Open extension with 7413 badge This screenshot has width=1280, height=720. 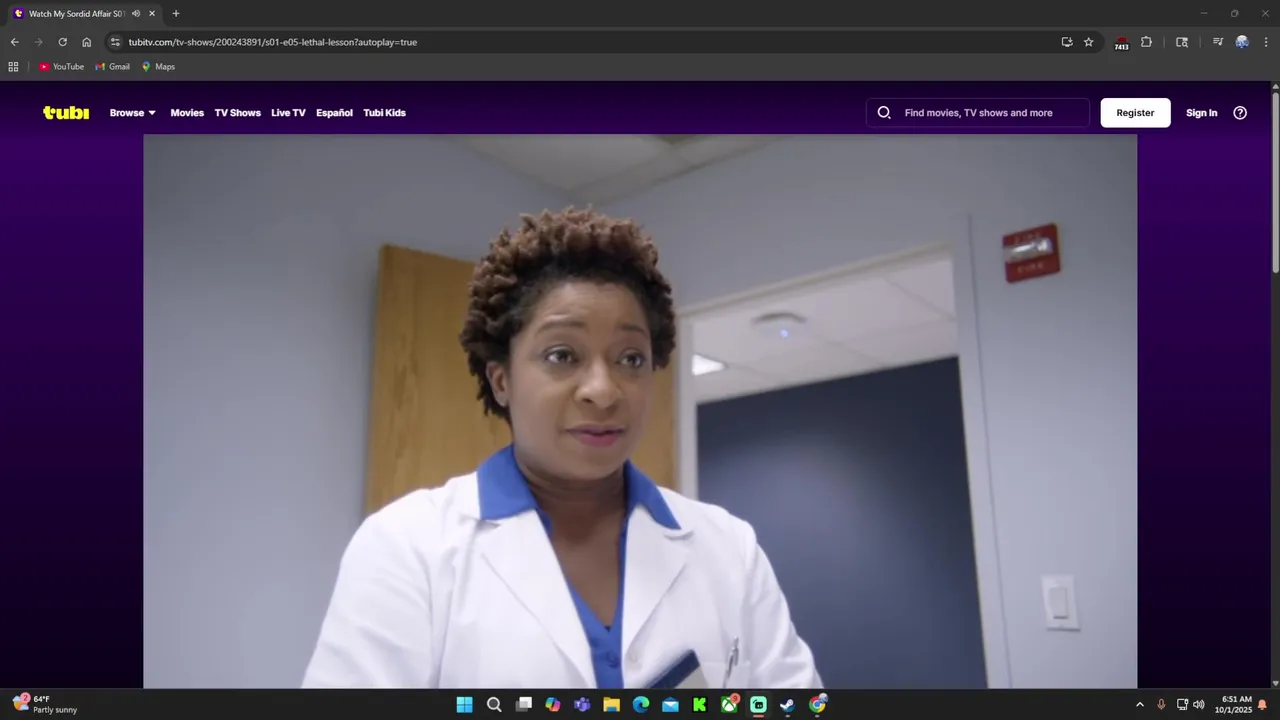point(1121,43)
